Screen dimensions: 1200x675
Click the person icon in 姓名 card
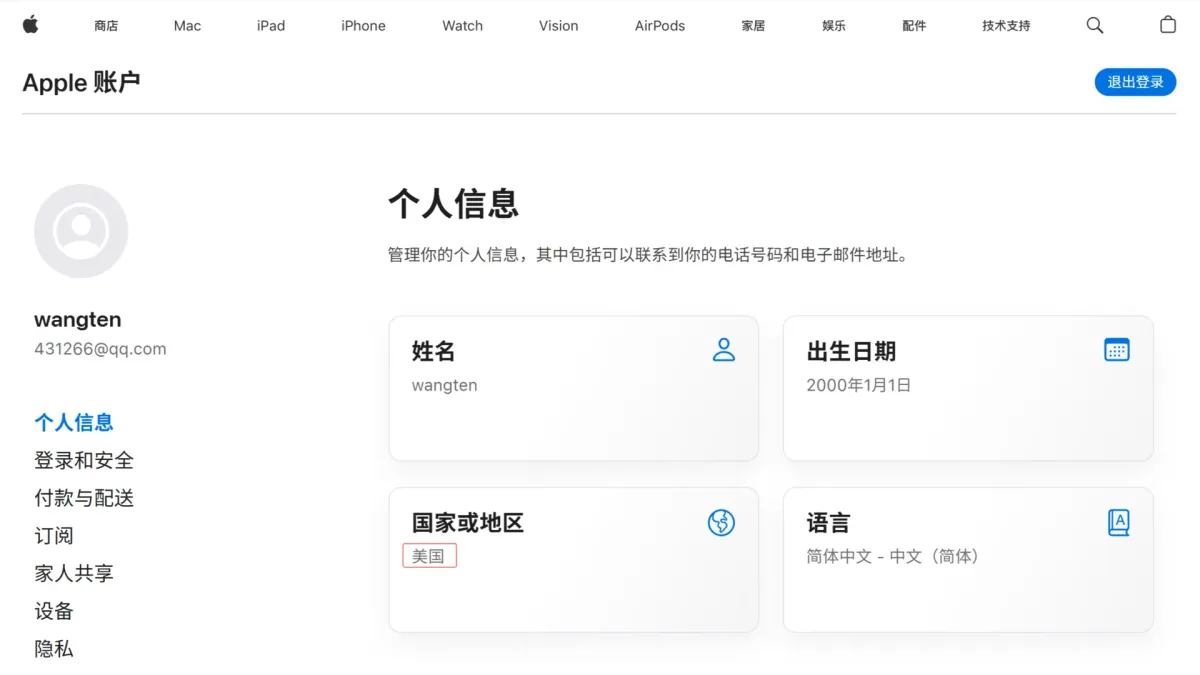coord(724,349)
